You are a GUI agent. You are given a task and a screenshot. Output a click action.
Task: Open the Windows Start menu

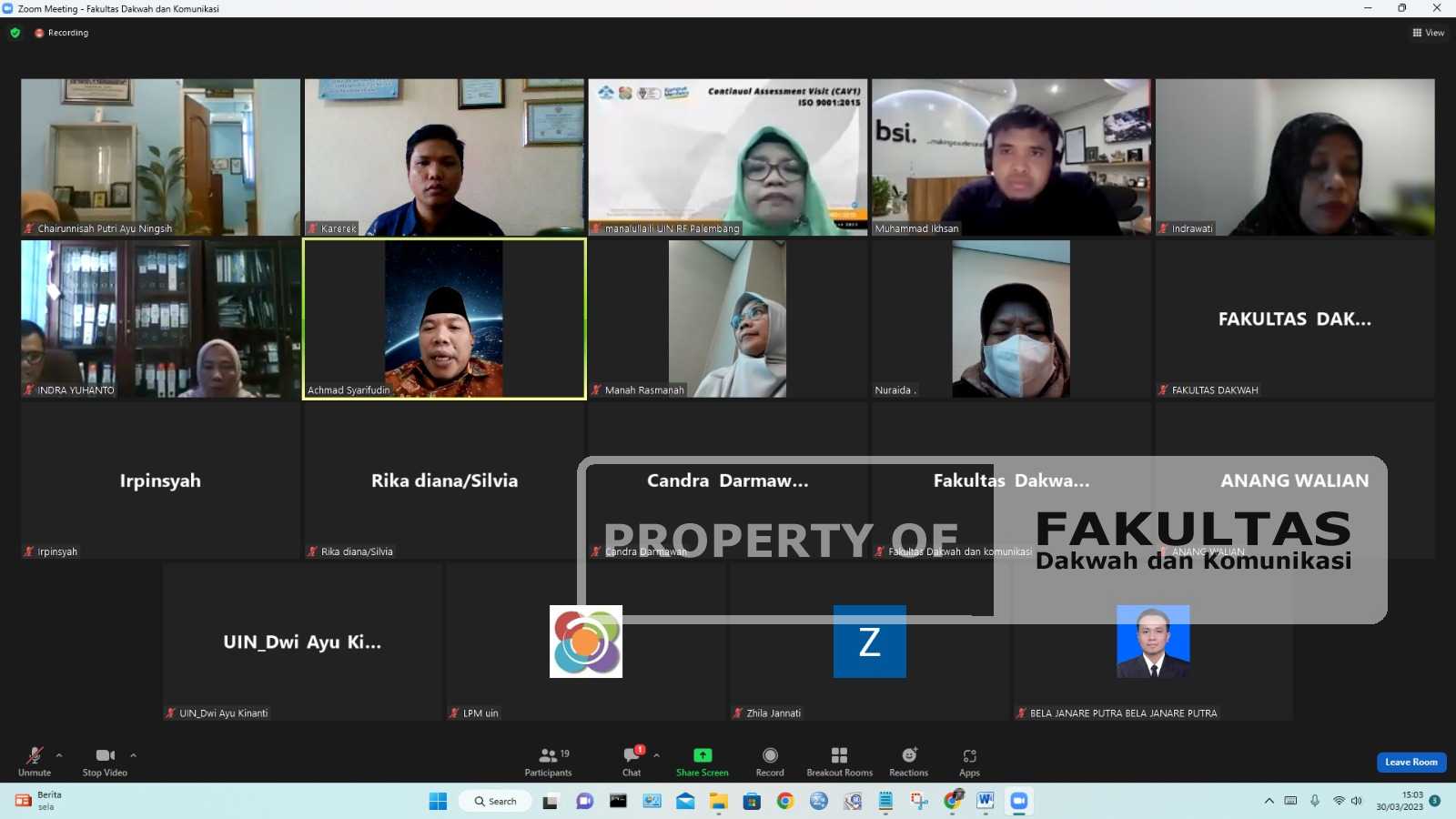(438, 801)
